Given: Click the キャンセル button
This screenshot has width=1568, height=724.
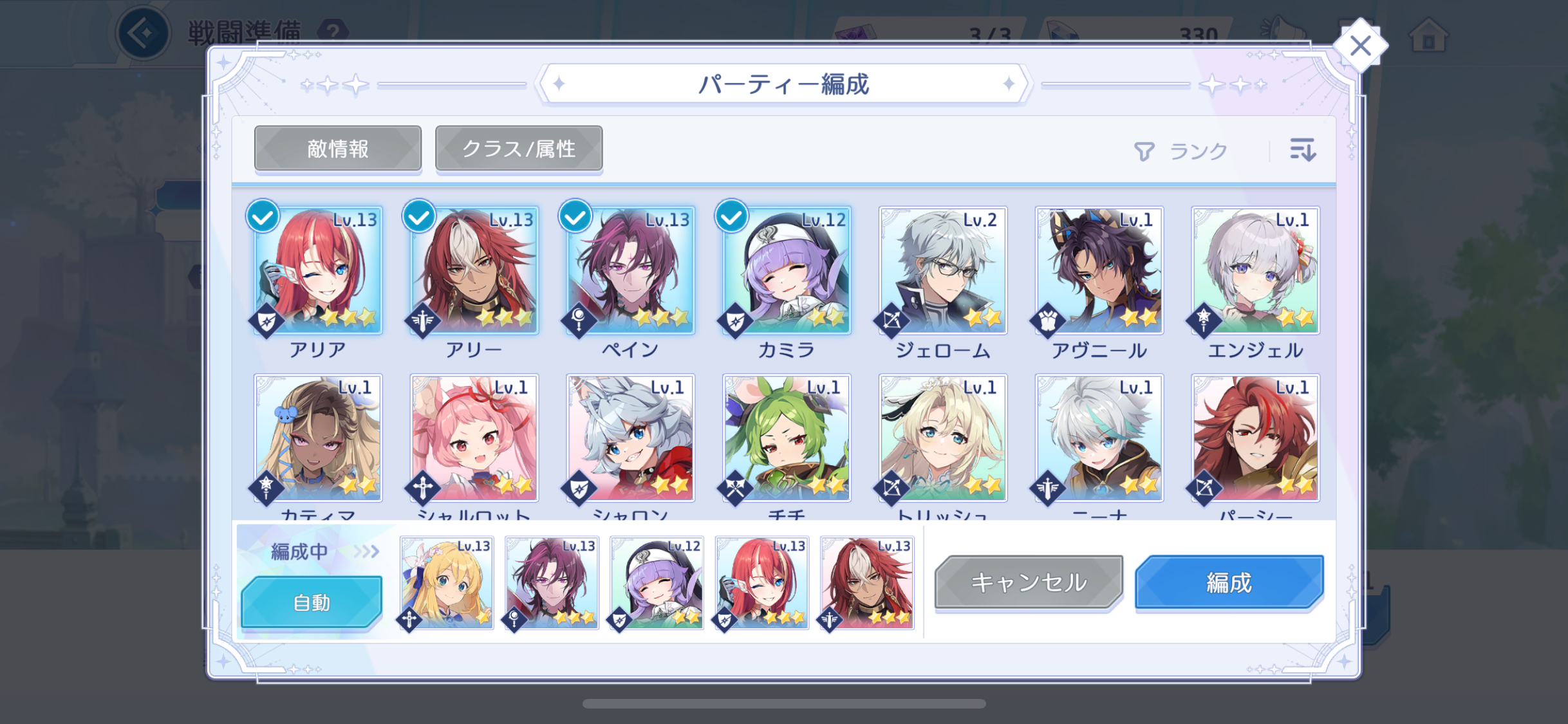Looking at the screenshot, I should [1029, 582].
